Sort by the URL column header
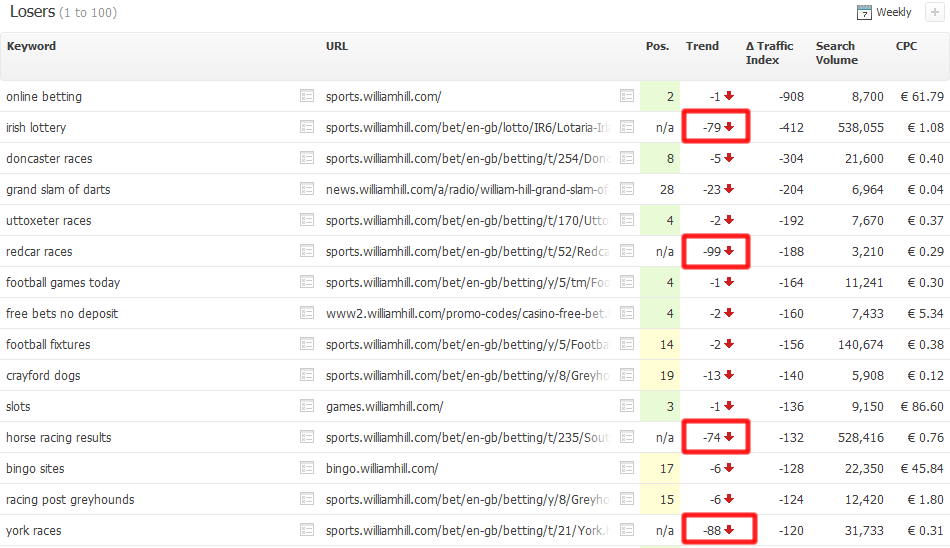Image resolution: width=950 pixels, height=548 pixels. 337,46
